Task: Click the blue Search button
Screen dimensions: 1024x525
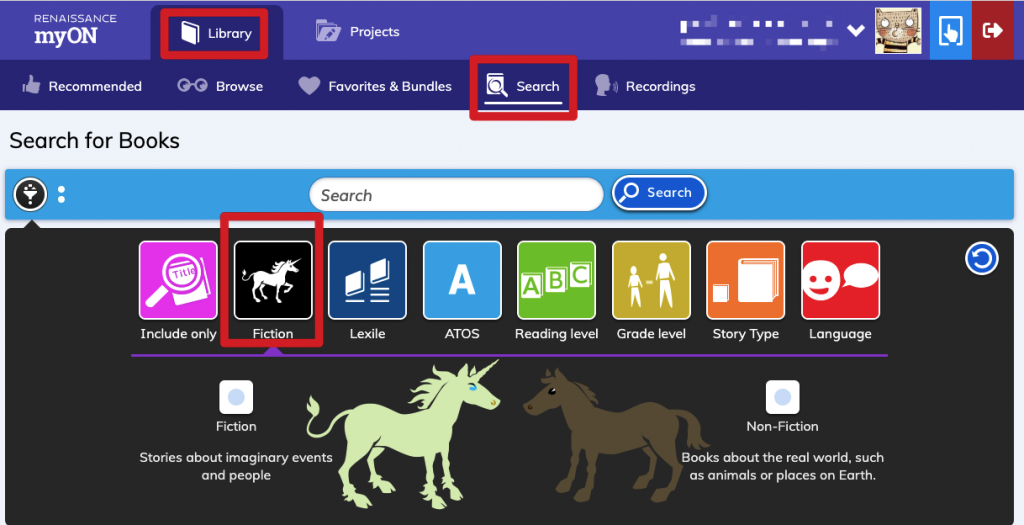Action: [659, 193]
